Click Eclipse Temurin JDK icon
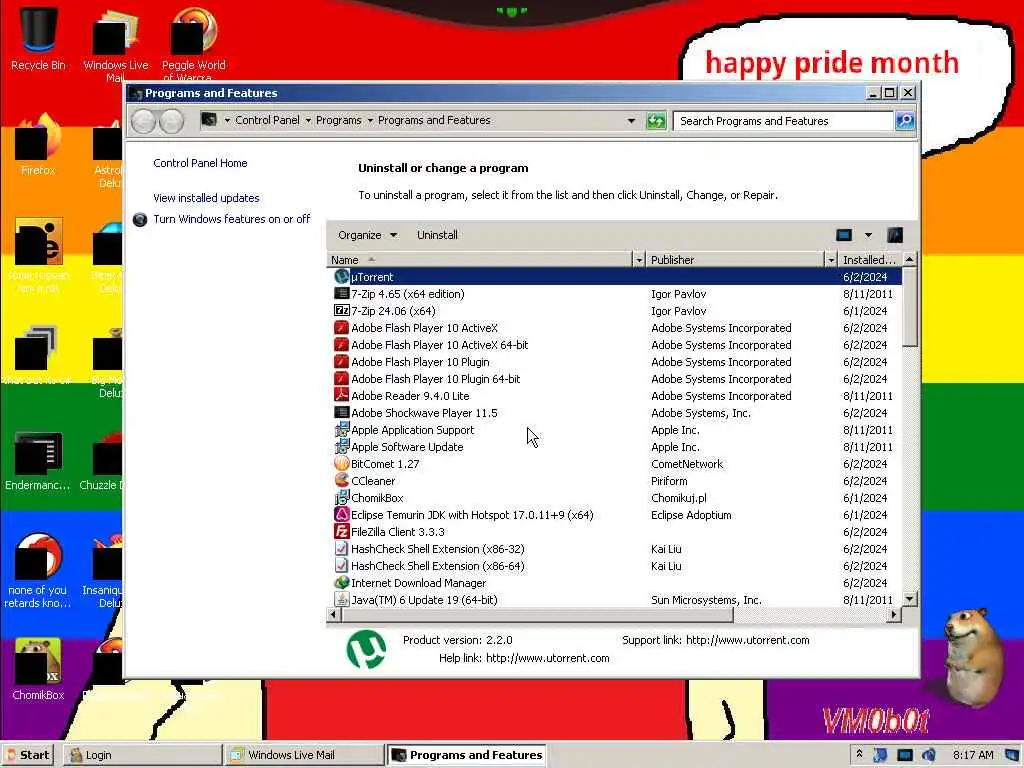 pos(342,515)
